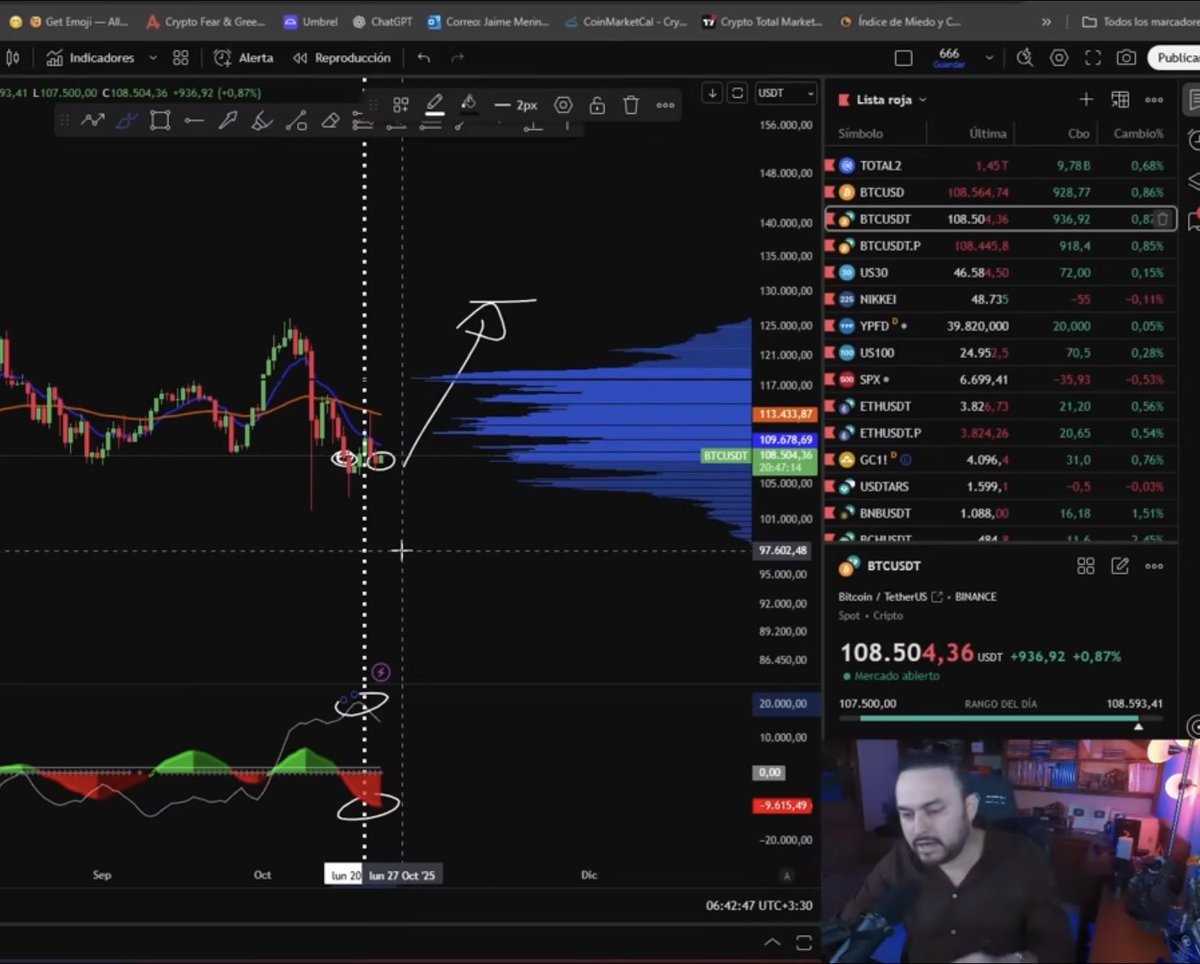Start Reproducción bar replay

(341, 58)
